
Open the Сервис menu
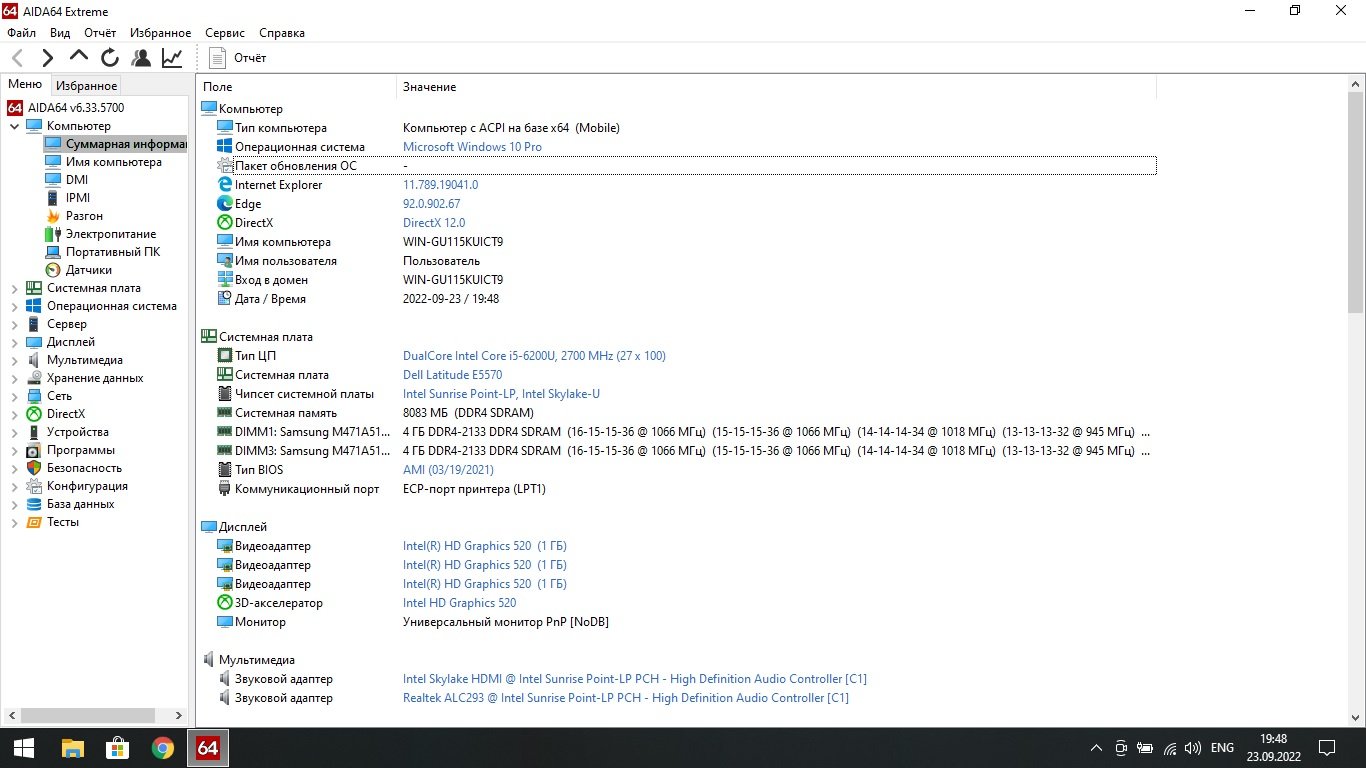225,33
